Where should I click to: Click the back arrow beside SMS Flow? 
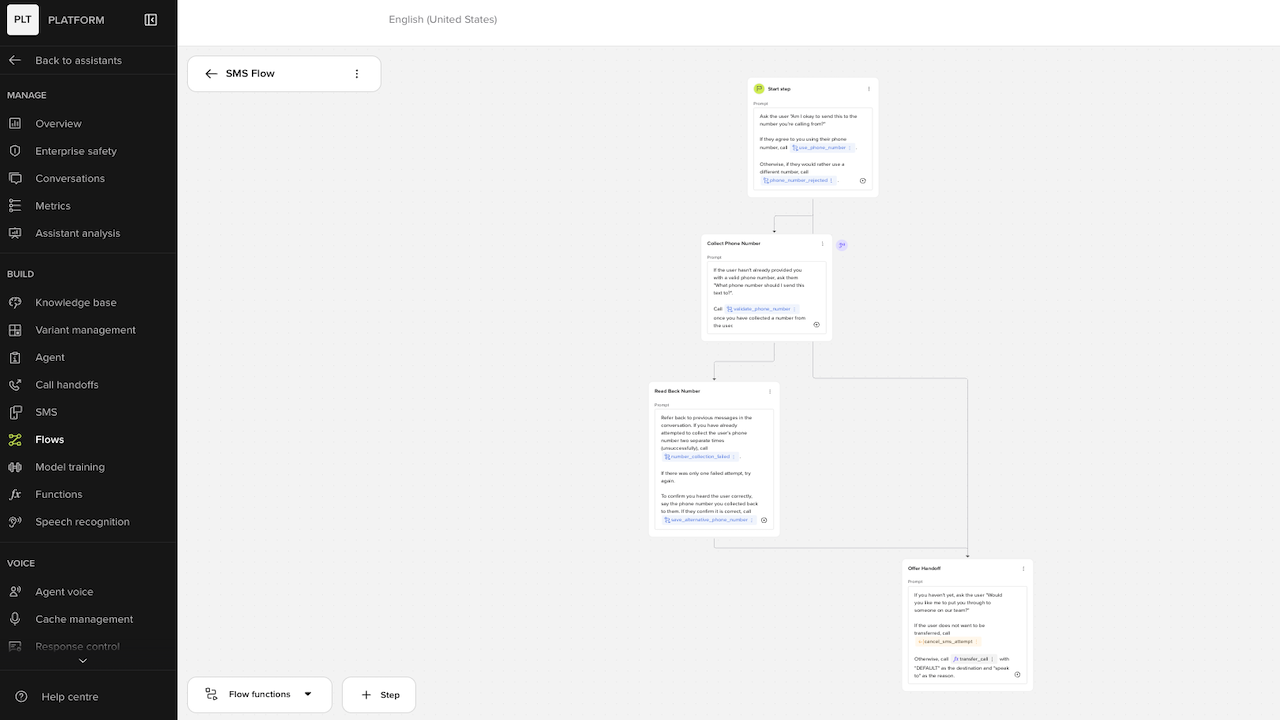(211, 74)
